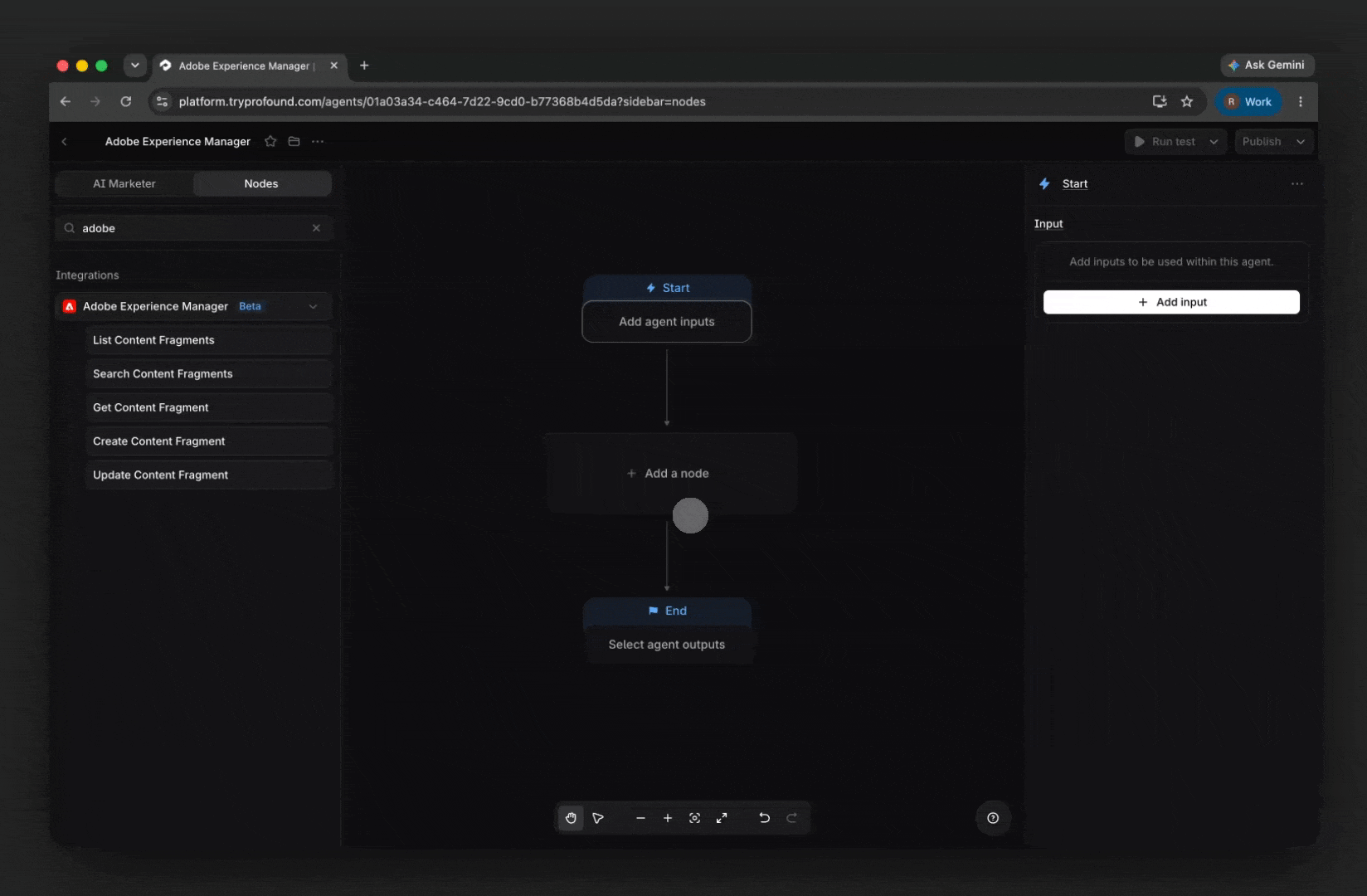Viewport: 1367px width, 896px height.
Task: Select the End node on canvas
Action: pos(668,611)
